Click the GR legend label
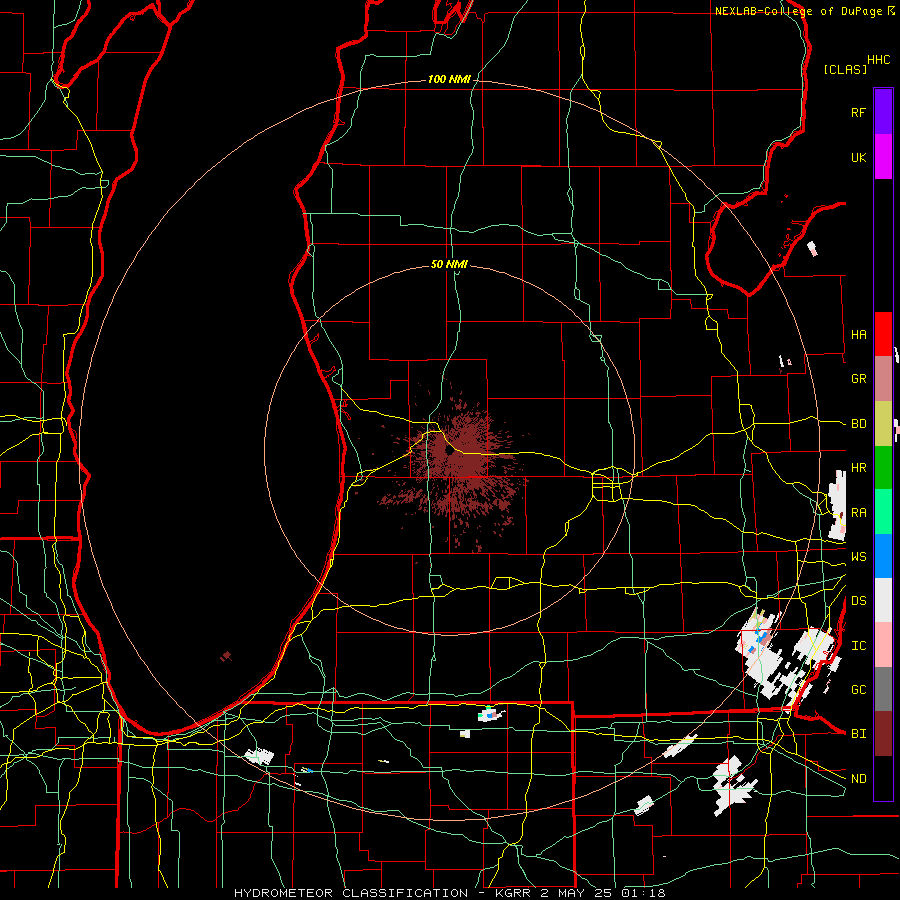This screenshot has height=900, width=900. (x=858, y=379)
